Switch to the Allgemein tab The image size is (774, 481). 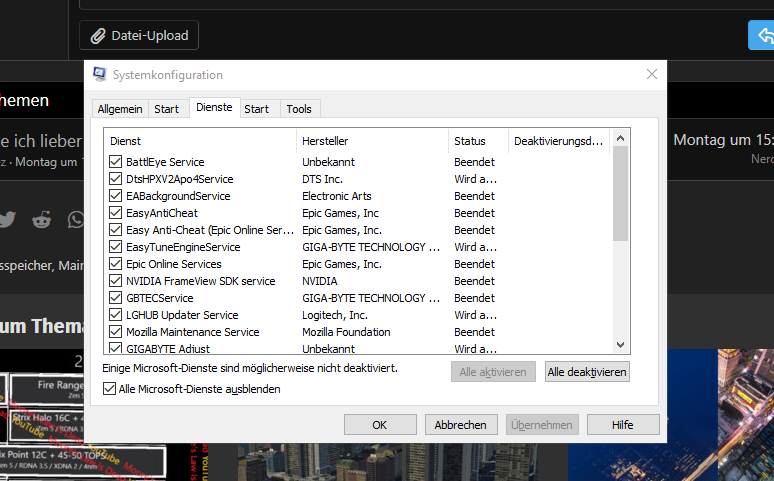pyautogui.click(x=120, y=109)
